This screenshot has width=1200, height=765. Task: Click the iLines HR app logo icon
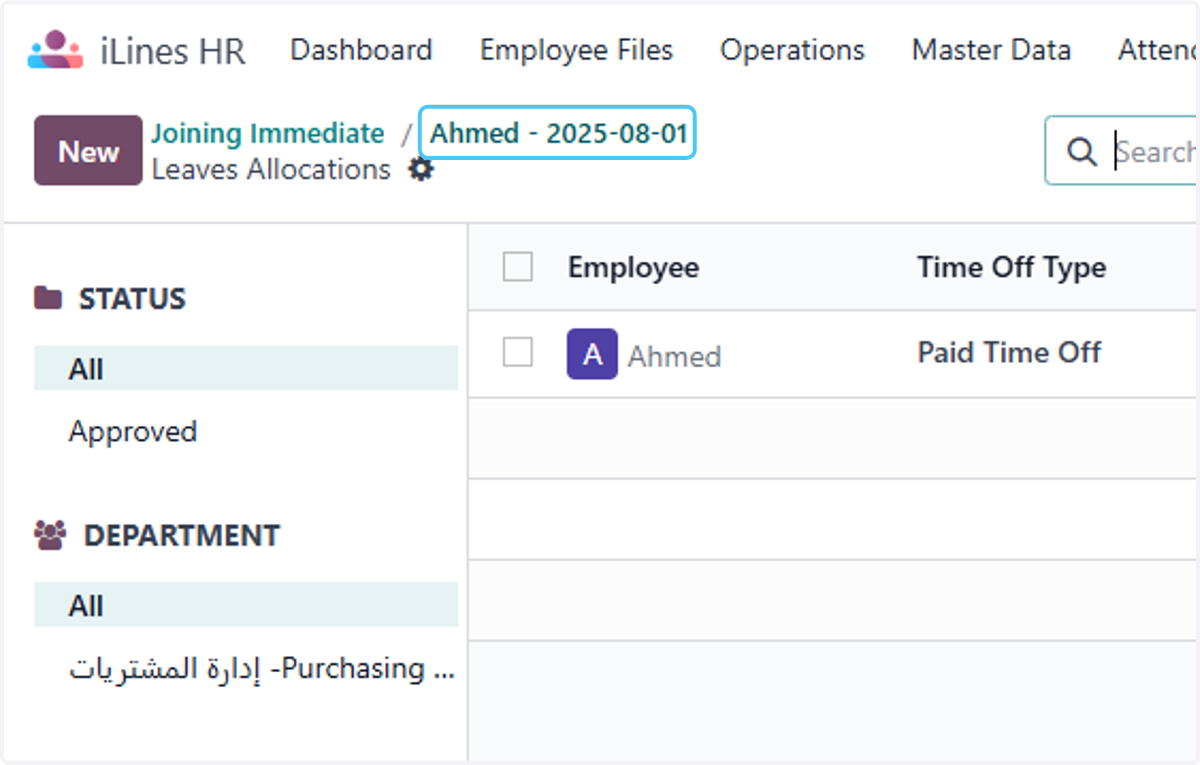pyautogui.click(x=56, y=50)
